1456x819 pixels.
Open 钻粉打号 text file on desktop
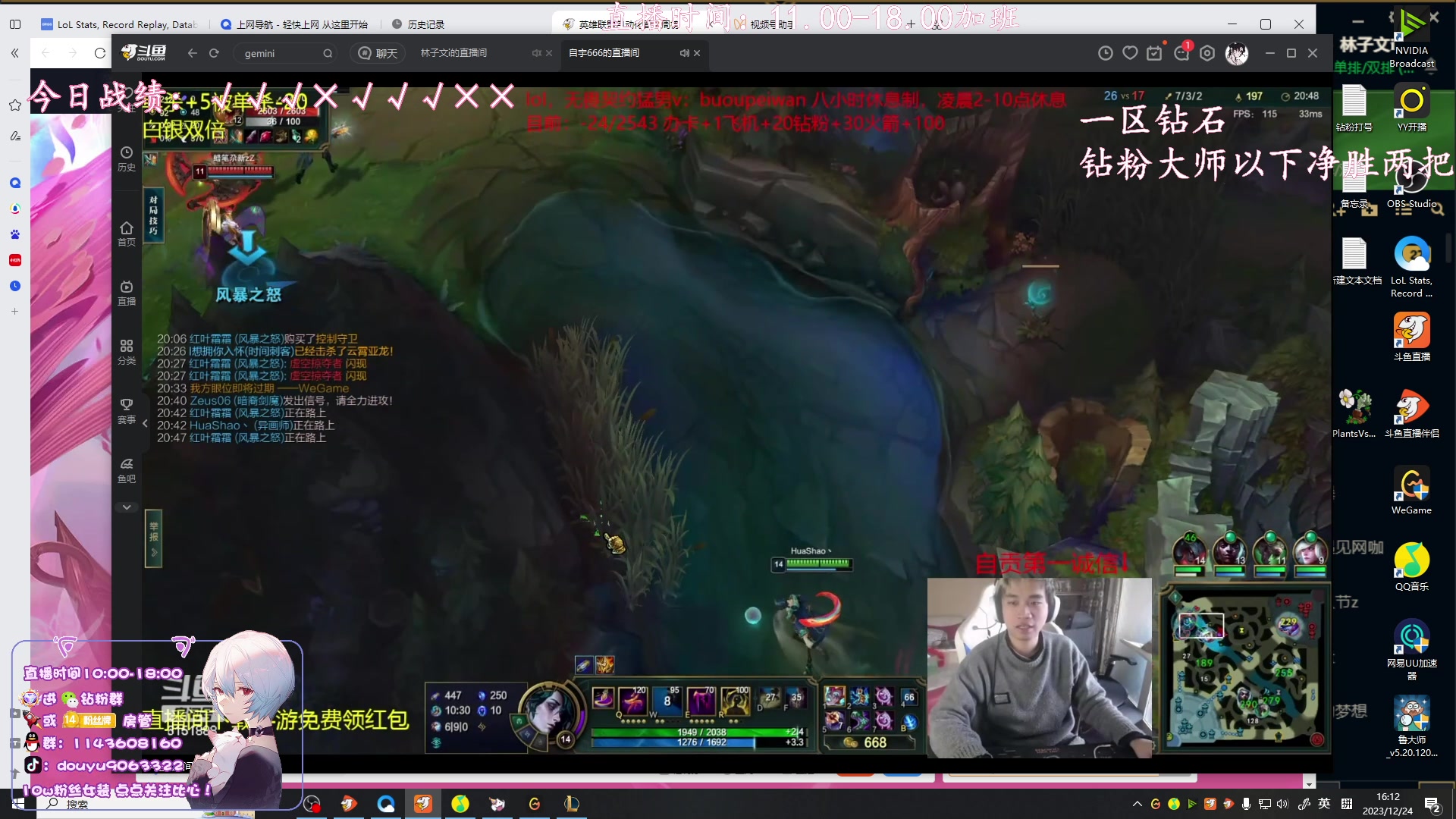pyautogui.click(x=1354, y=108)
